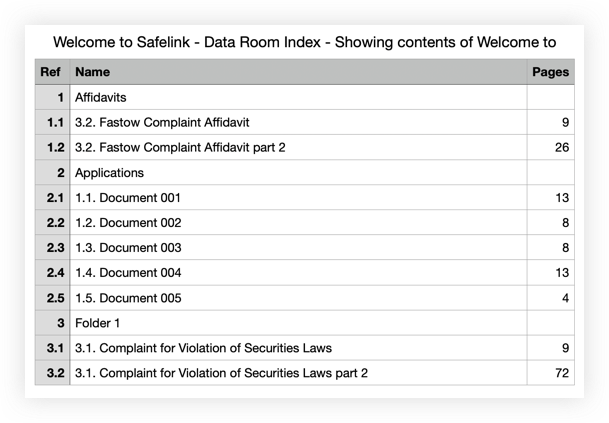Image resolution: width=609 pixels, height=423 pixels.
Task: Open 3.2. Fastow Complaint Affidavit
Action: coord(161,123)
